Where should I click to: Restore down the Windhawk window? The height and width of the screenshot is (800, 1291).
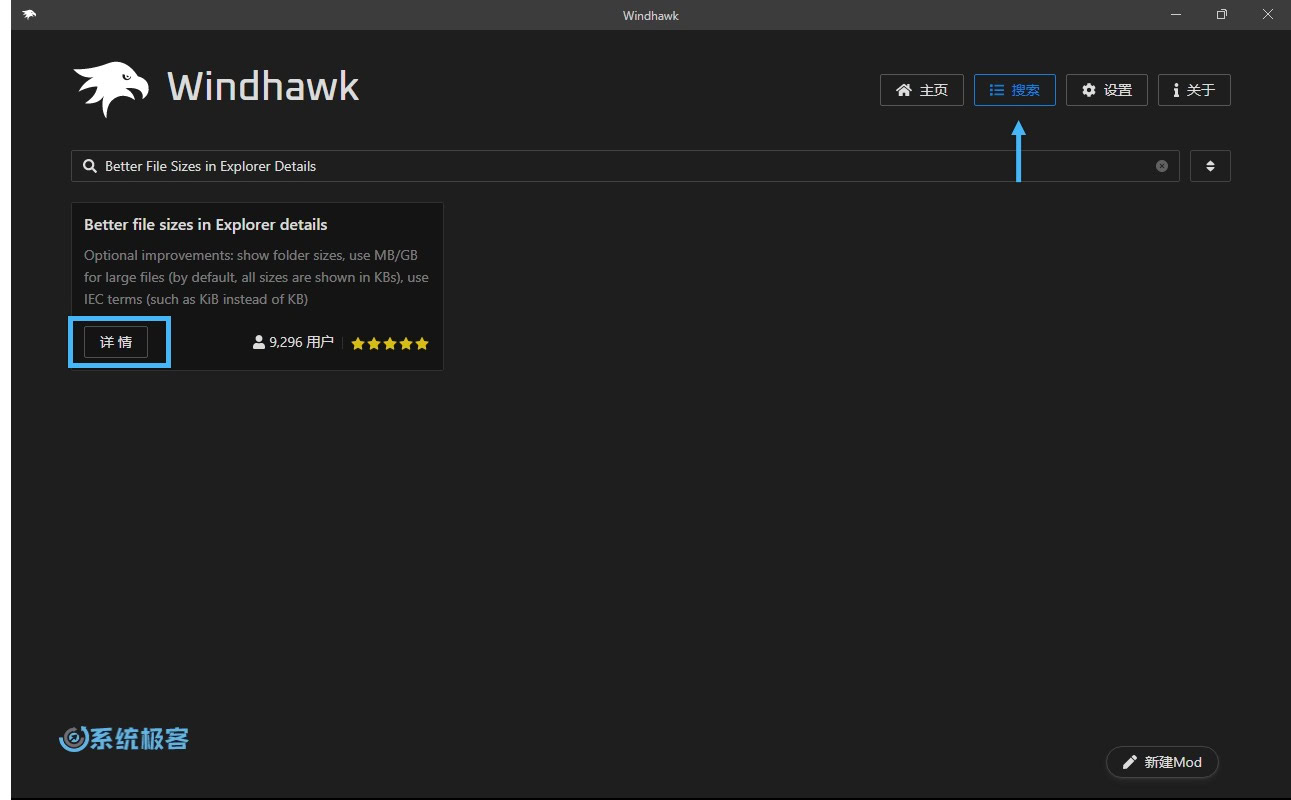1222,14
